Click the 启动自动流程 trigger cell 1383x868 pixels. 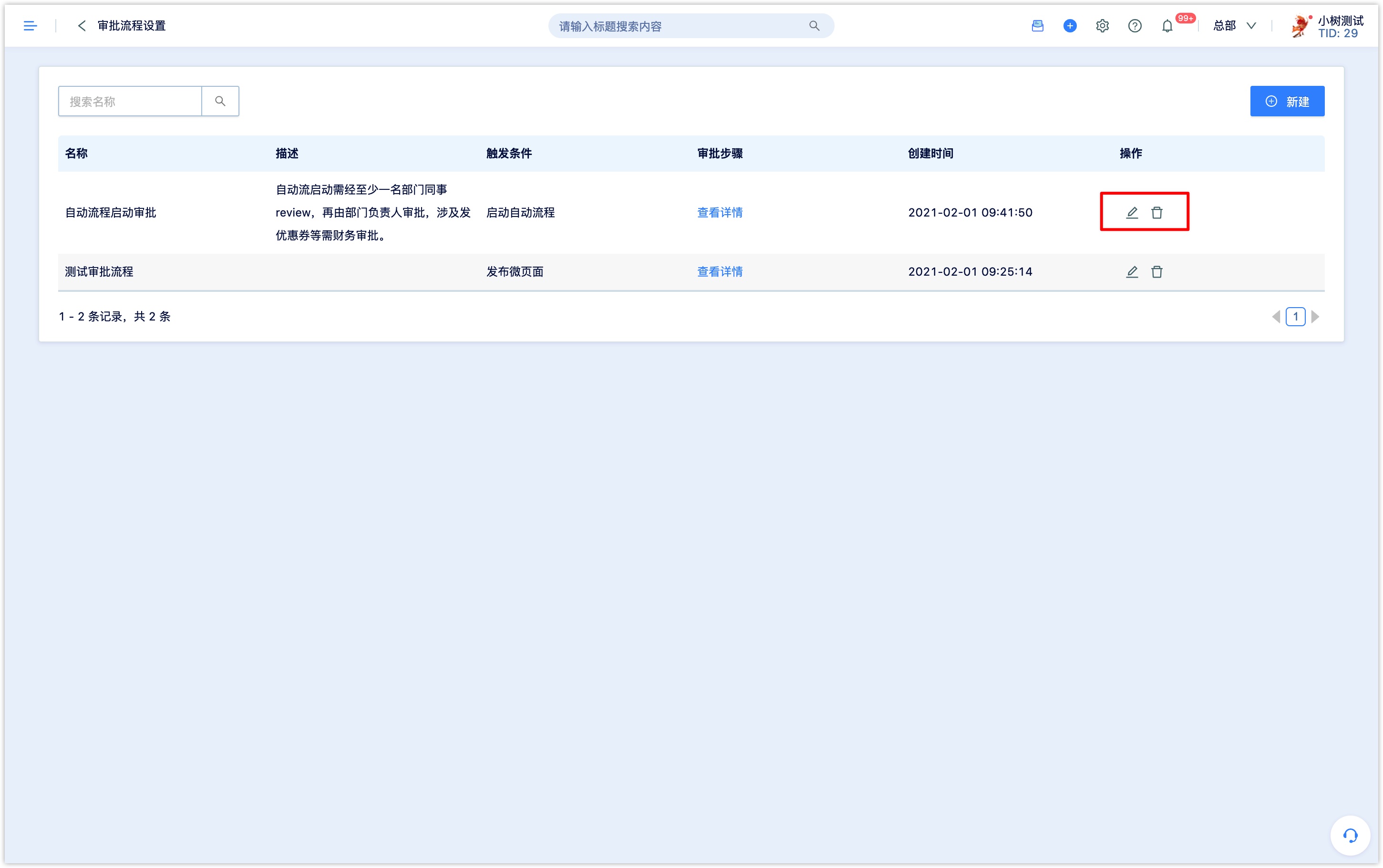click(x=520, y=212)
